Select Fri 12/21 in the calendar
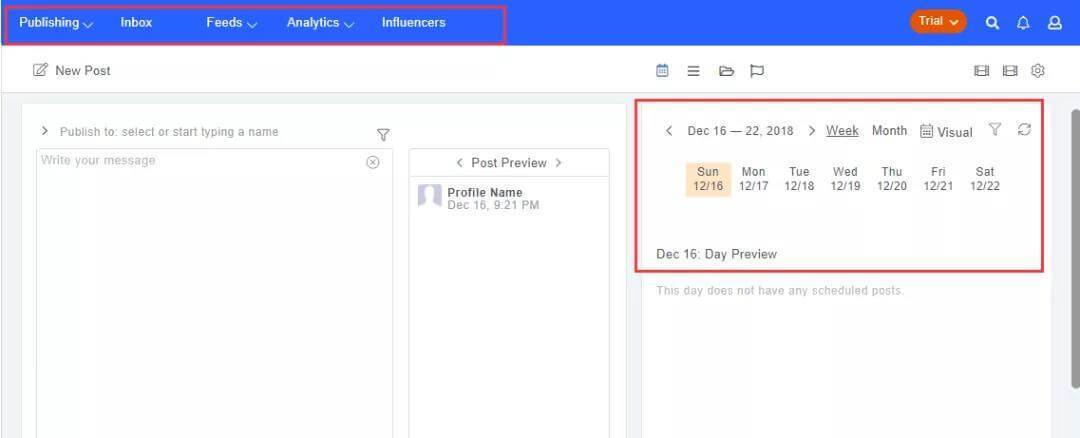The width and height of the screenshot is (1080, 438). 938,179
